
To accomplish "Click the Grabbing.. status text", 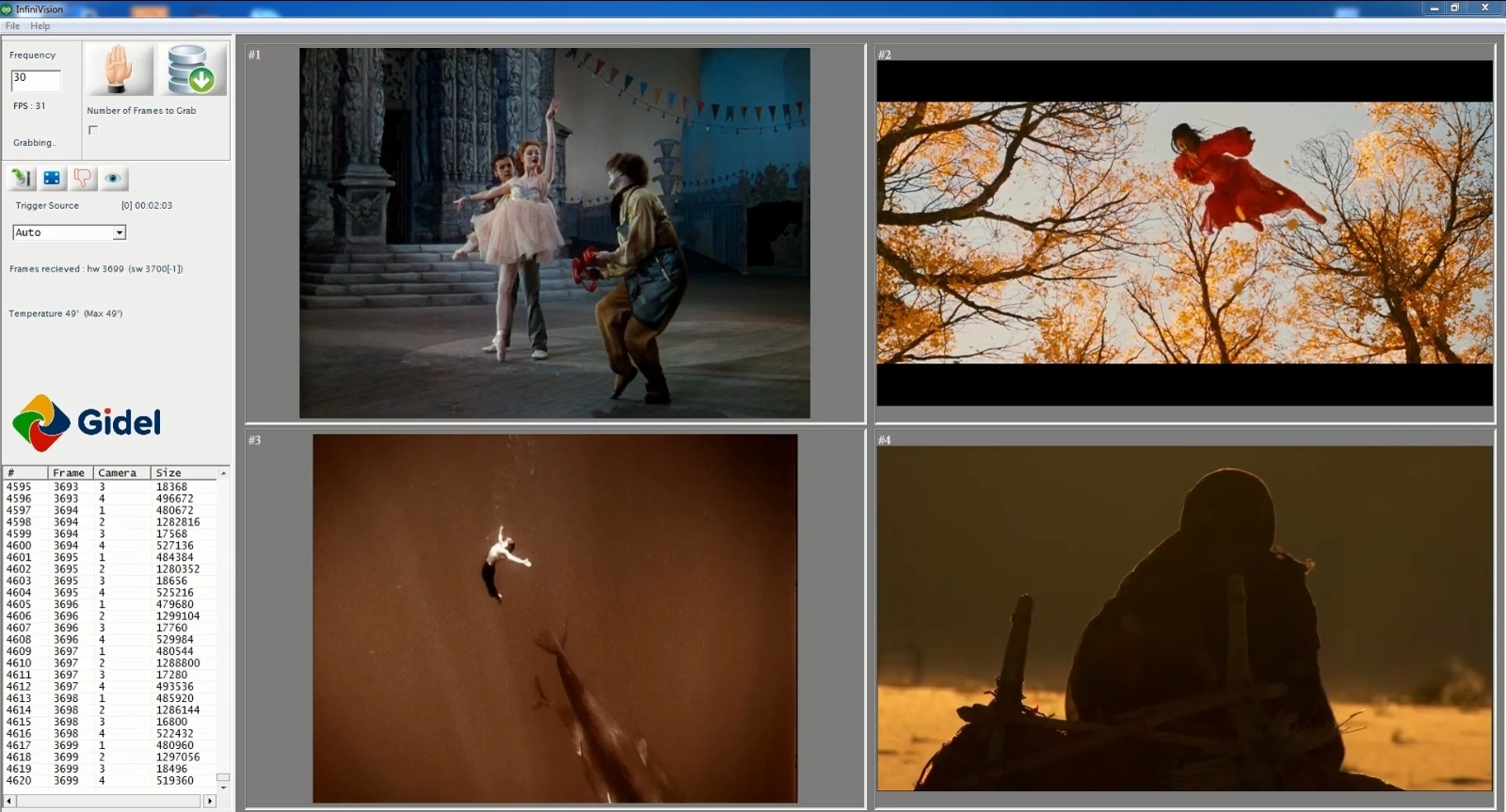I will (x=35, y=143).
